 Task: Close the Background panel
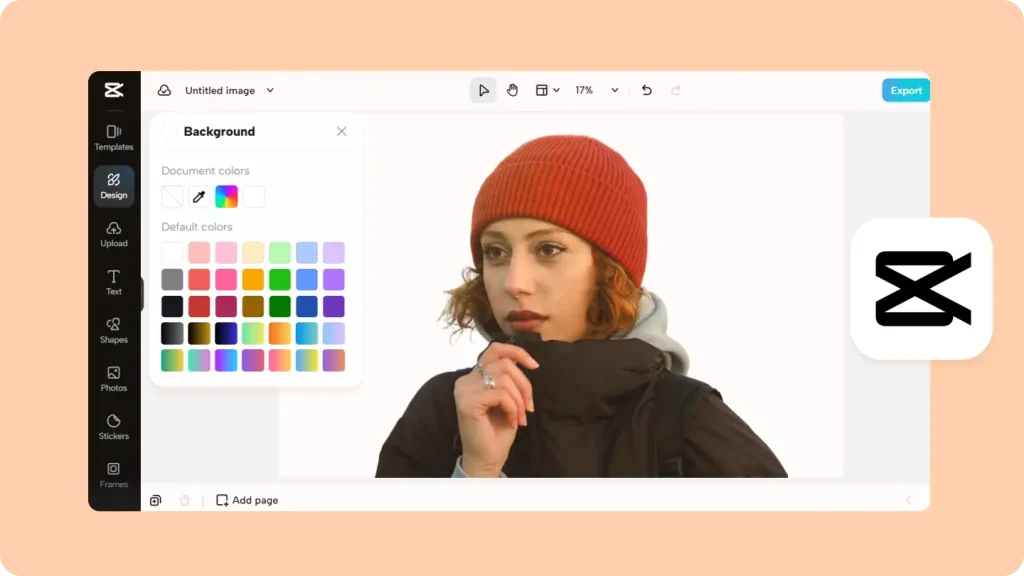[341, 131]
